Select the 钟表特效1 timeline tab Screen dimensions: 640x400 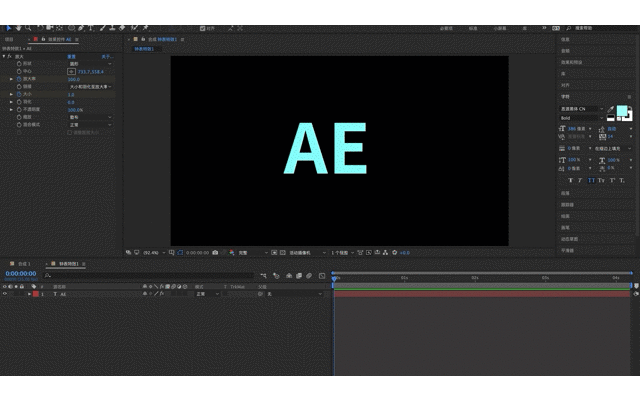point(69,264)
